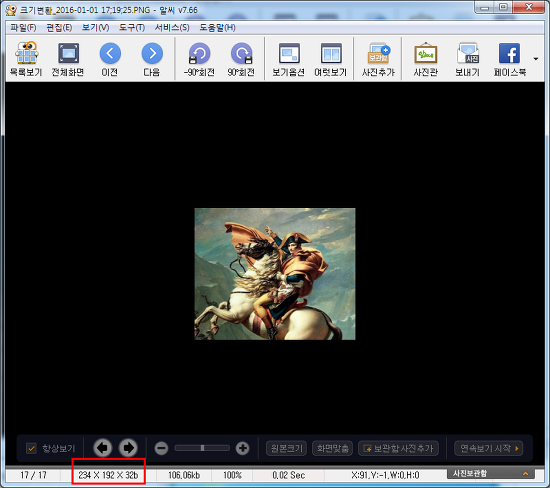Open the 도움말(H) menu
Screen dimensions: 550x488
[217, 27]
